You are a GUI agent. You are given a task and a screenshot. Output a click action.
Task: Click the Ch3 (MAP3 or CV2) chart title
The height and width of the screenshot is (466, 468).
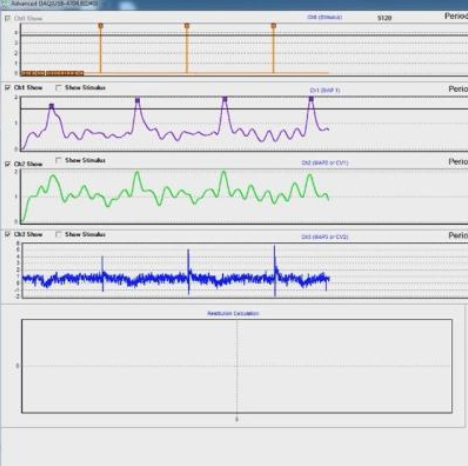point(325,237)
